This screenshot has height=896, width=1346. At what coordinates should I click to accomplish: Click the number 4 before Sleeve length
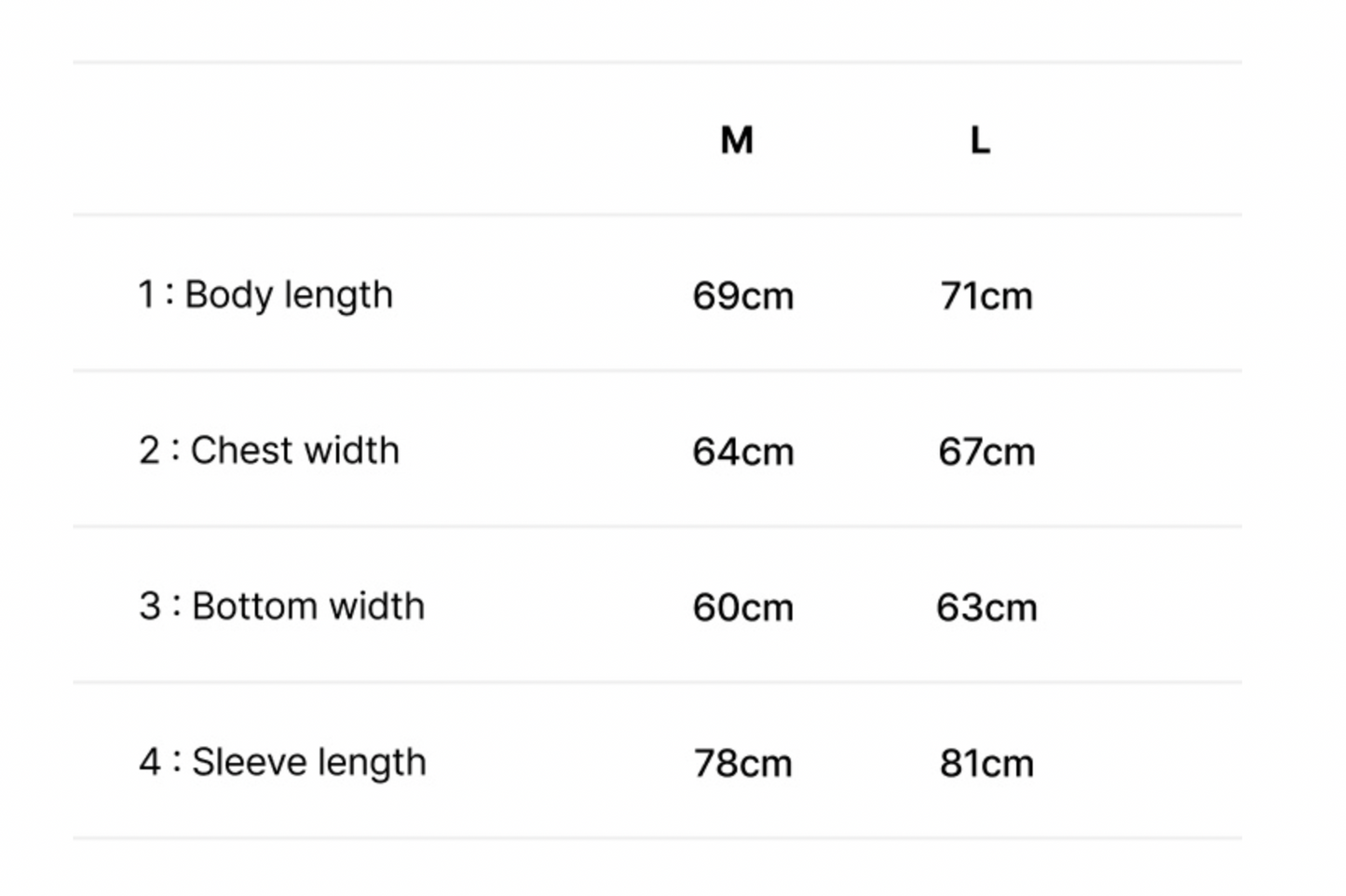pos(150,762)
